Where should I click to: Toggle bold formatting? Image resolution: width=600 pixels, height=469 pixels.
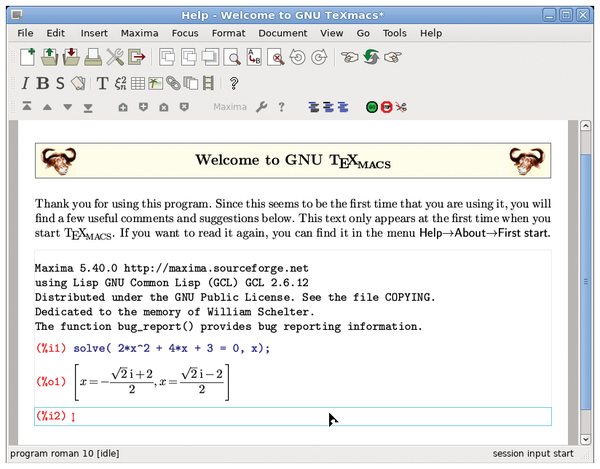point(42,83)
